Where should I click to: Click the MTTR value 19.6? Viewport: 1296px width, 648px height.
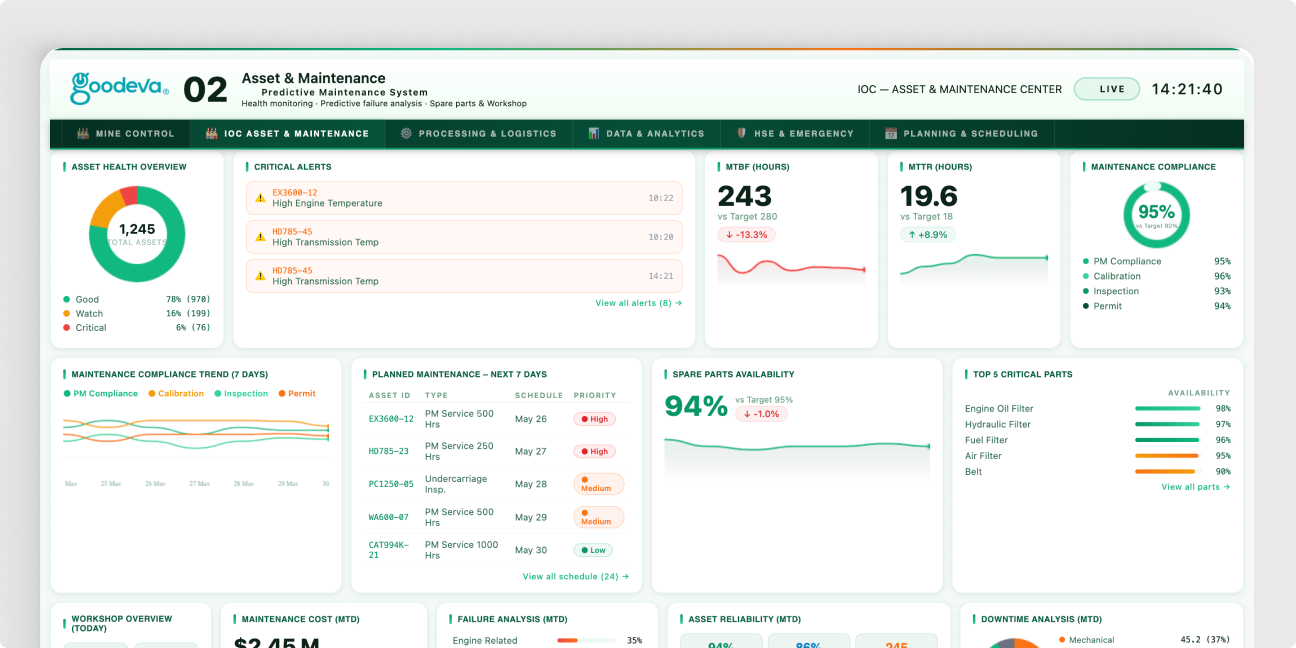tap(929, 195)
